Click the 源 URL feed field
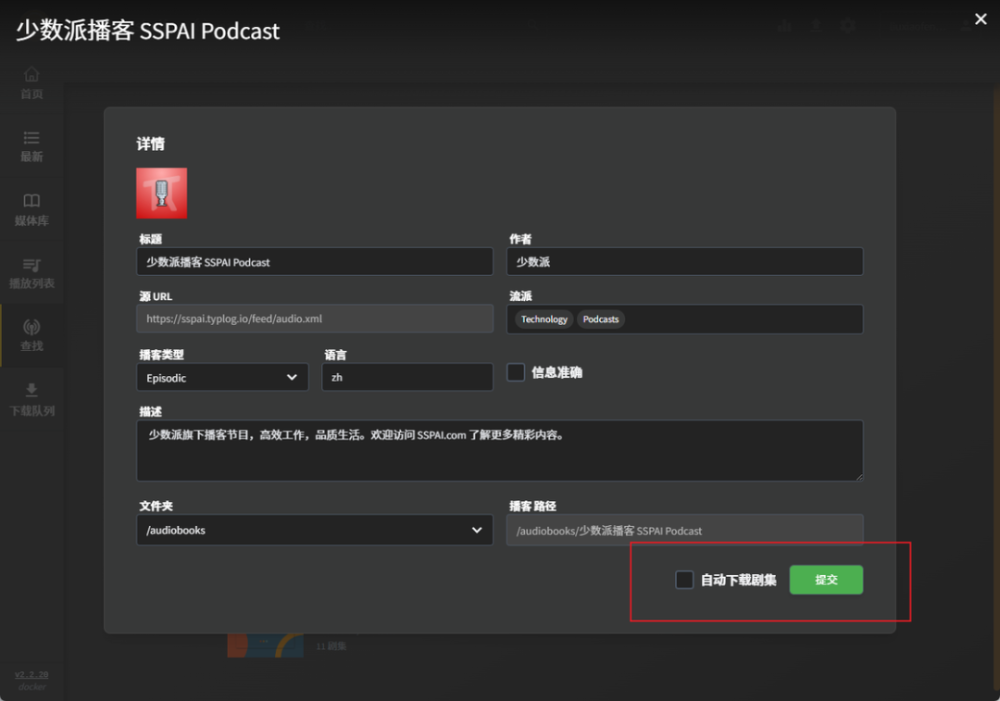 point(314,318)
